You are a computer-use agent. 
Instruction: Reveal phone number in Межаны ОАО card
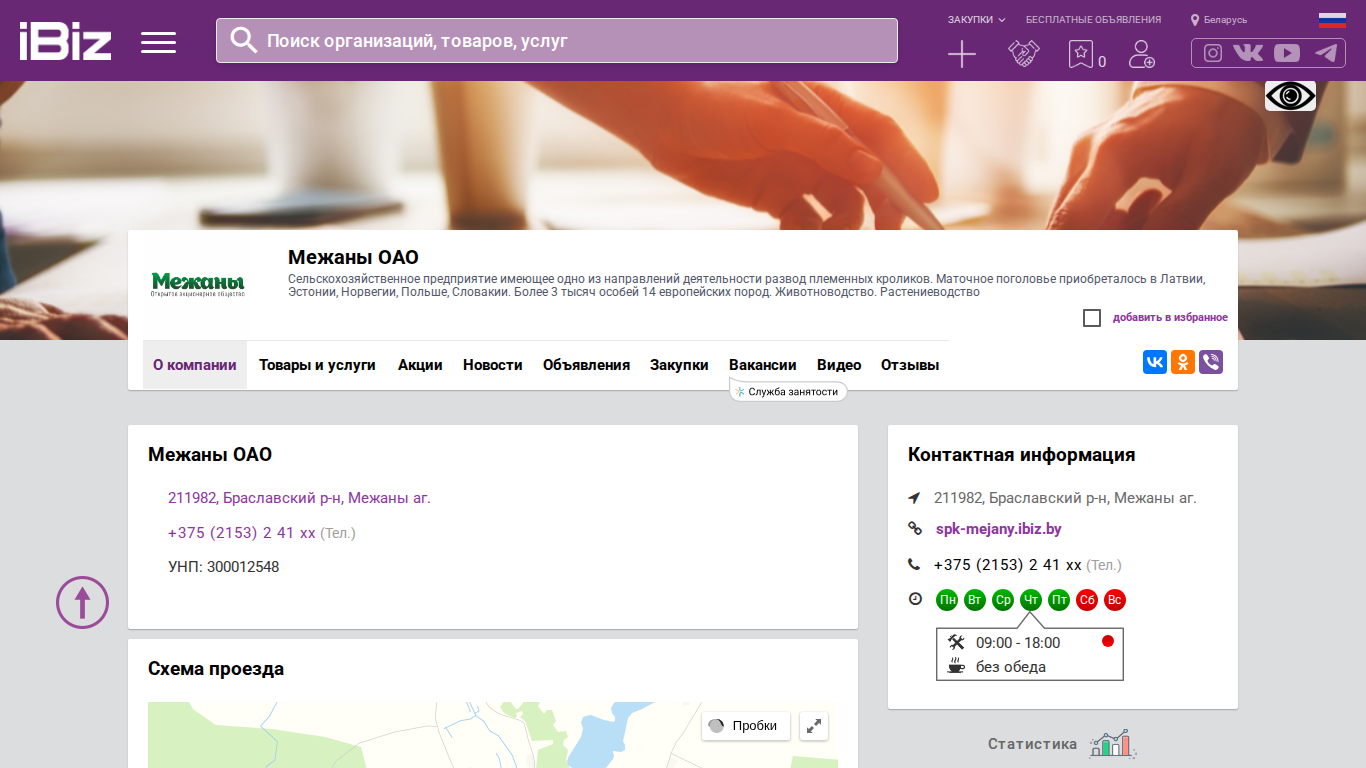(242, 533)
